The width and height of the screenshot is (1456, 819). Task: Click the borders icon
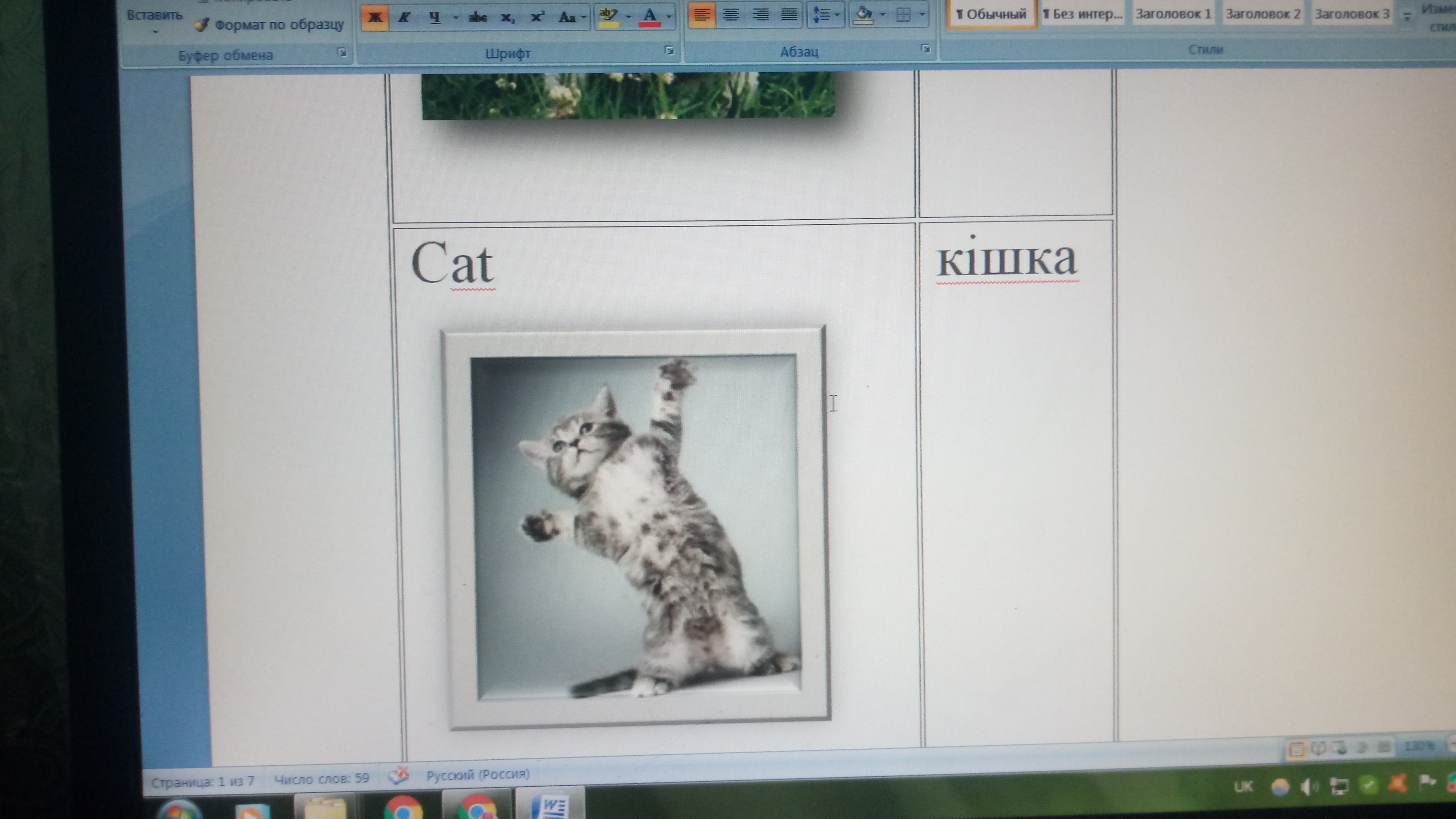904,14
